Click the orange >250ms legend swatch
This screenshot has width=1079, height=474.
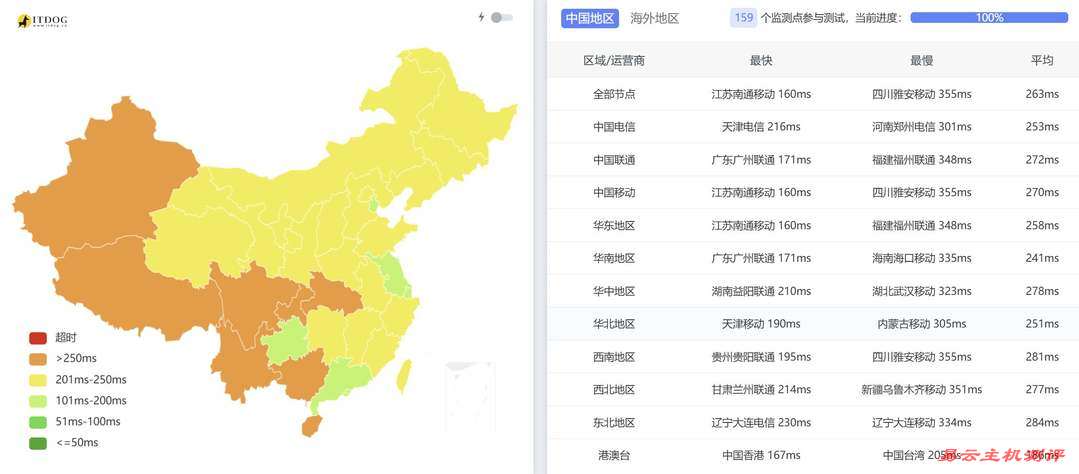tap(38, 358)
